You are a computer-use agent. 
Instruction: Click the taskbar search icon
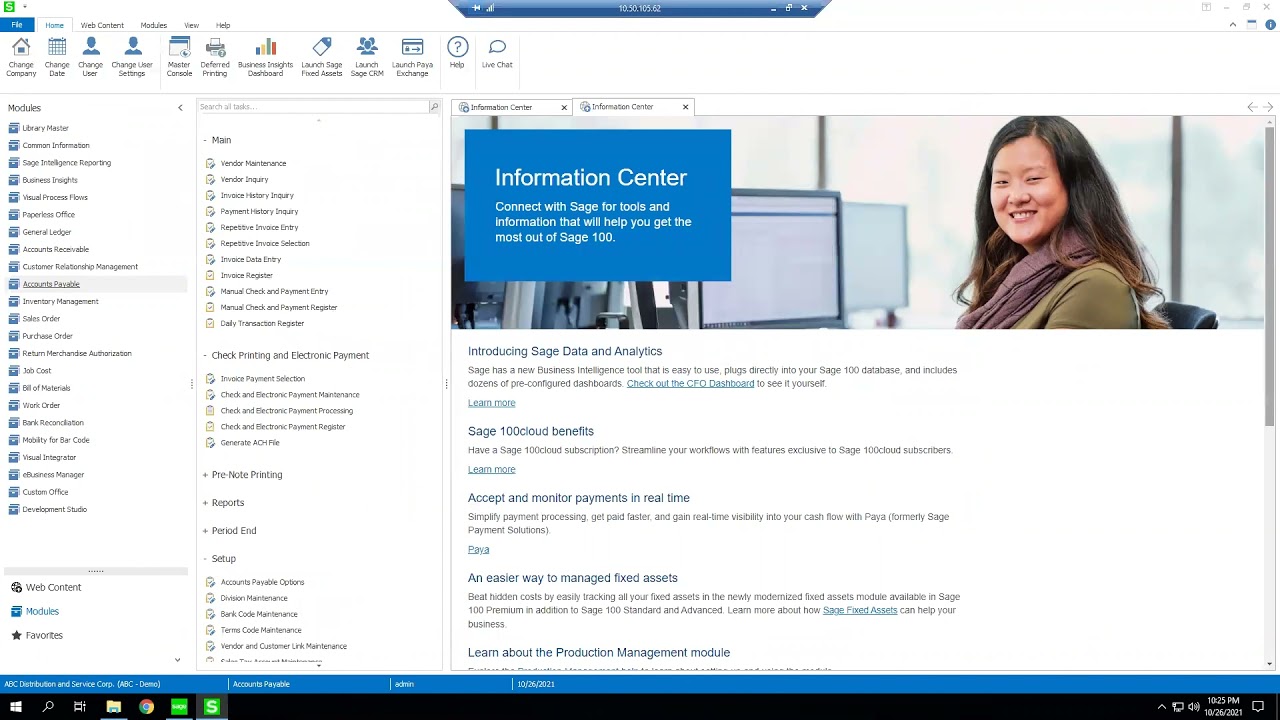point(48,707)
